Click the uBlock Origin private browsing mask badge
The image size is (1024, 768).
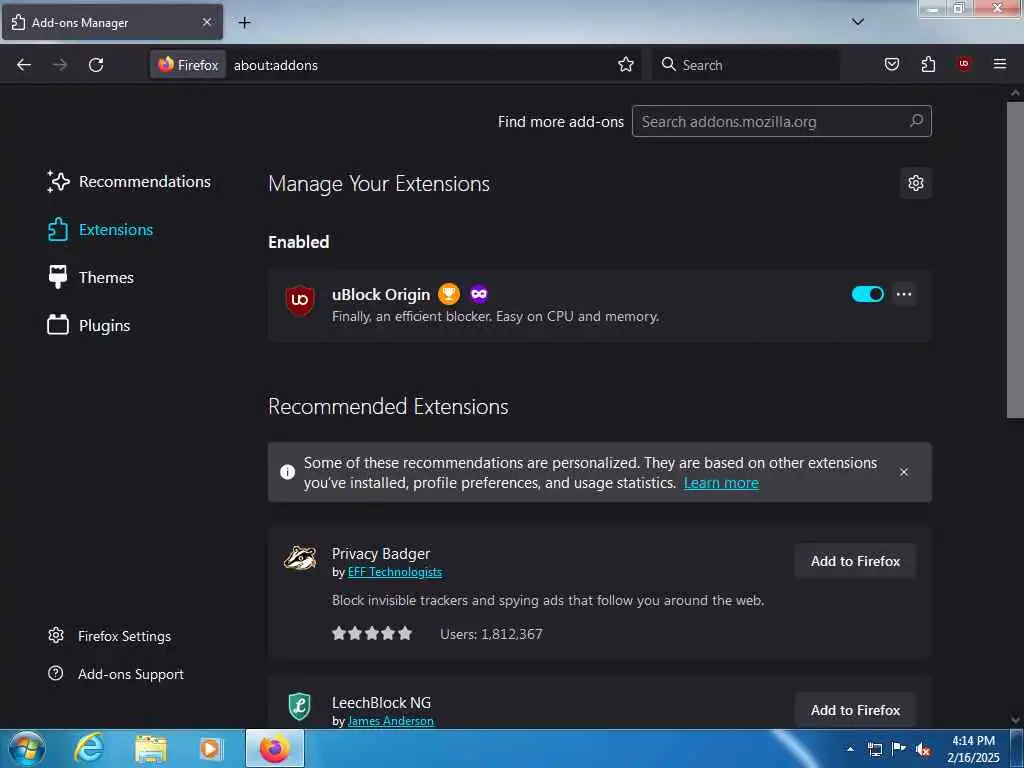click(479, 294)
